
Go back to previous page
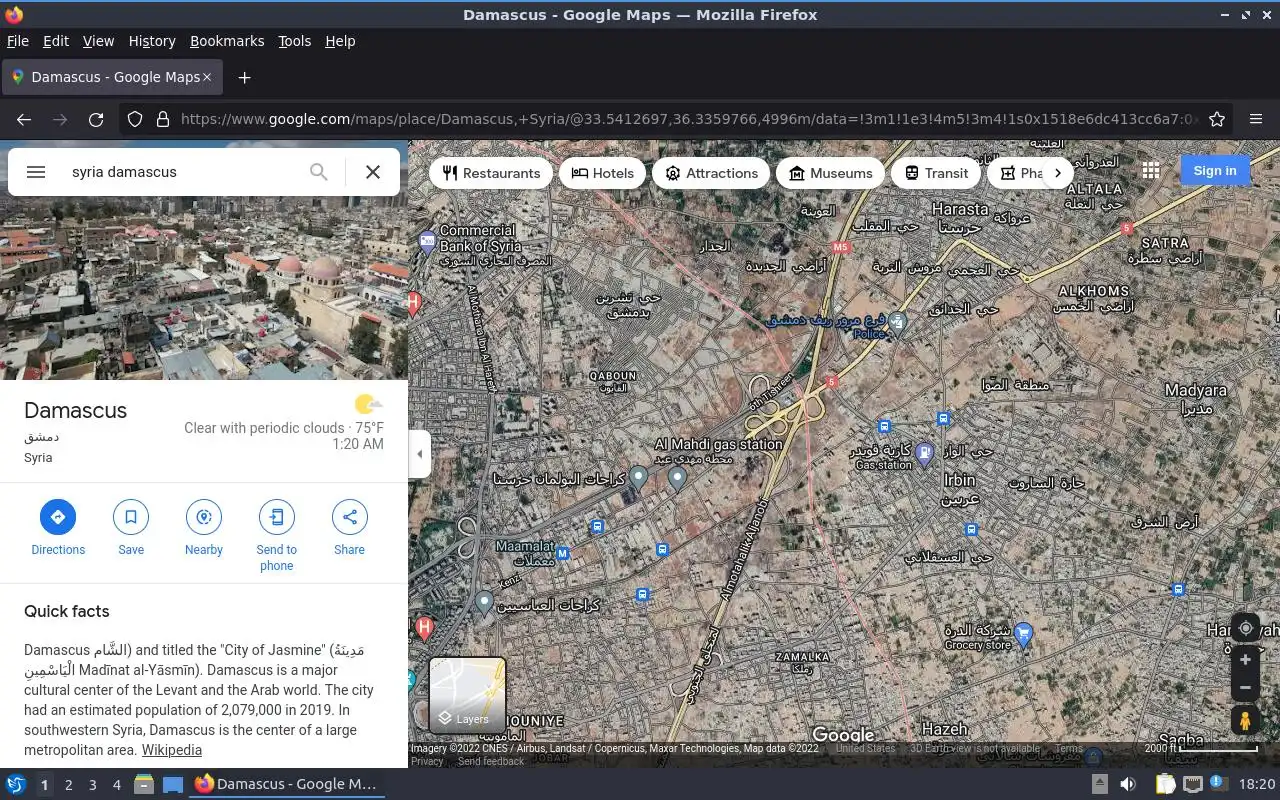[x=24, y=119]
